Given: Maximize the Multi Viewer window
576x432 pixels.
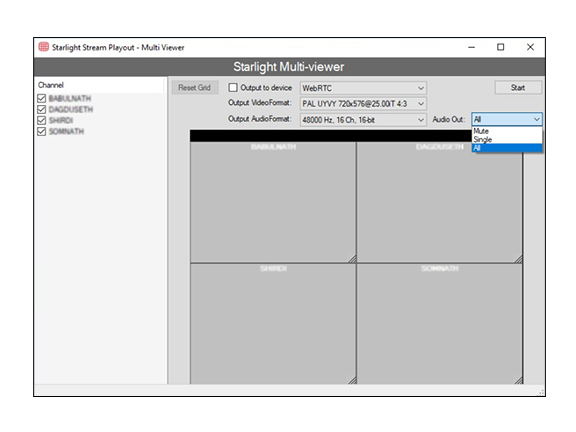Looking at the screenshot, I should [x=500, y=47].
